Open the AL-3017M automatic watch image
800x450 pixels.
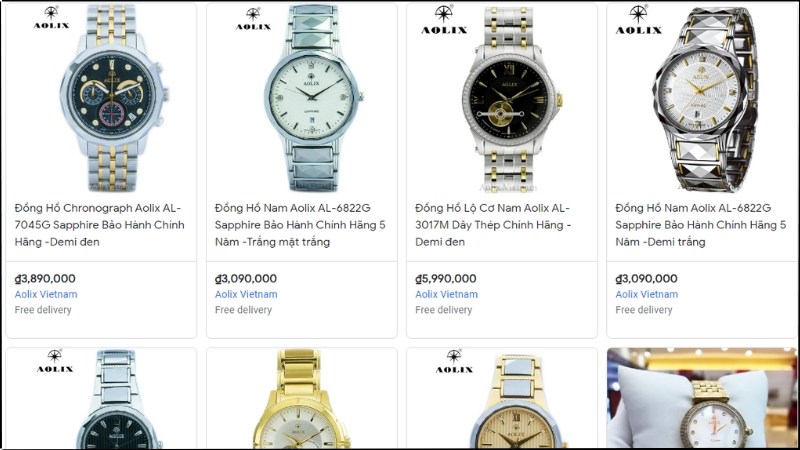(x=510, y=99)
